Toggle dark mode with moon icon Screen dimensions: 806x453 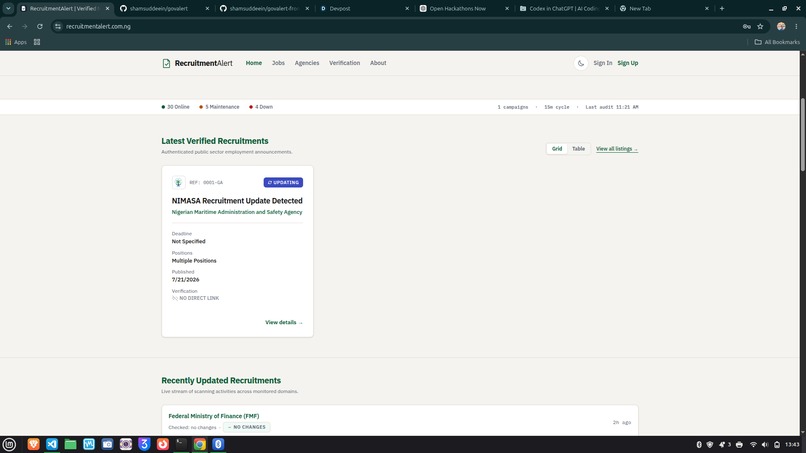click(x=580, y=63)
